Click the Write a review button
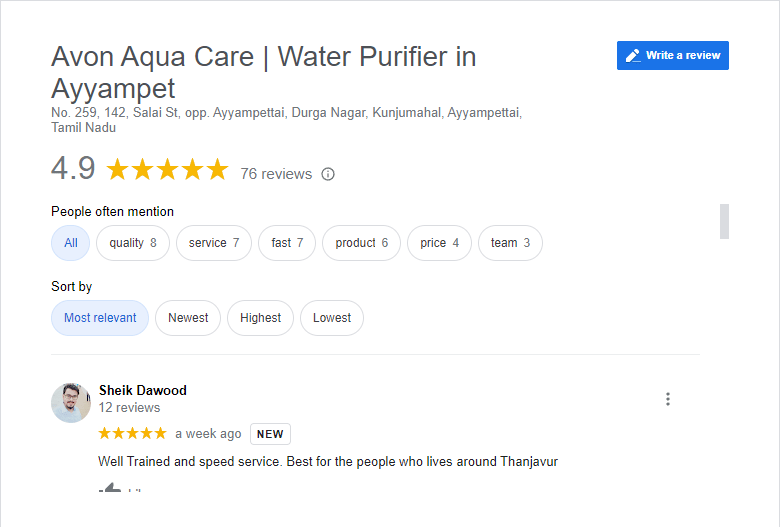Image resolution: width=780 pixels, height=527 pixels. coord(673,56)
